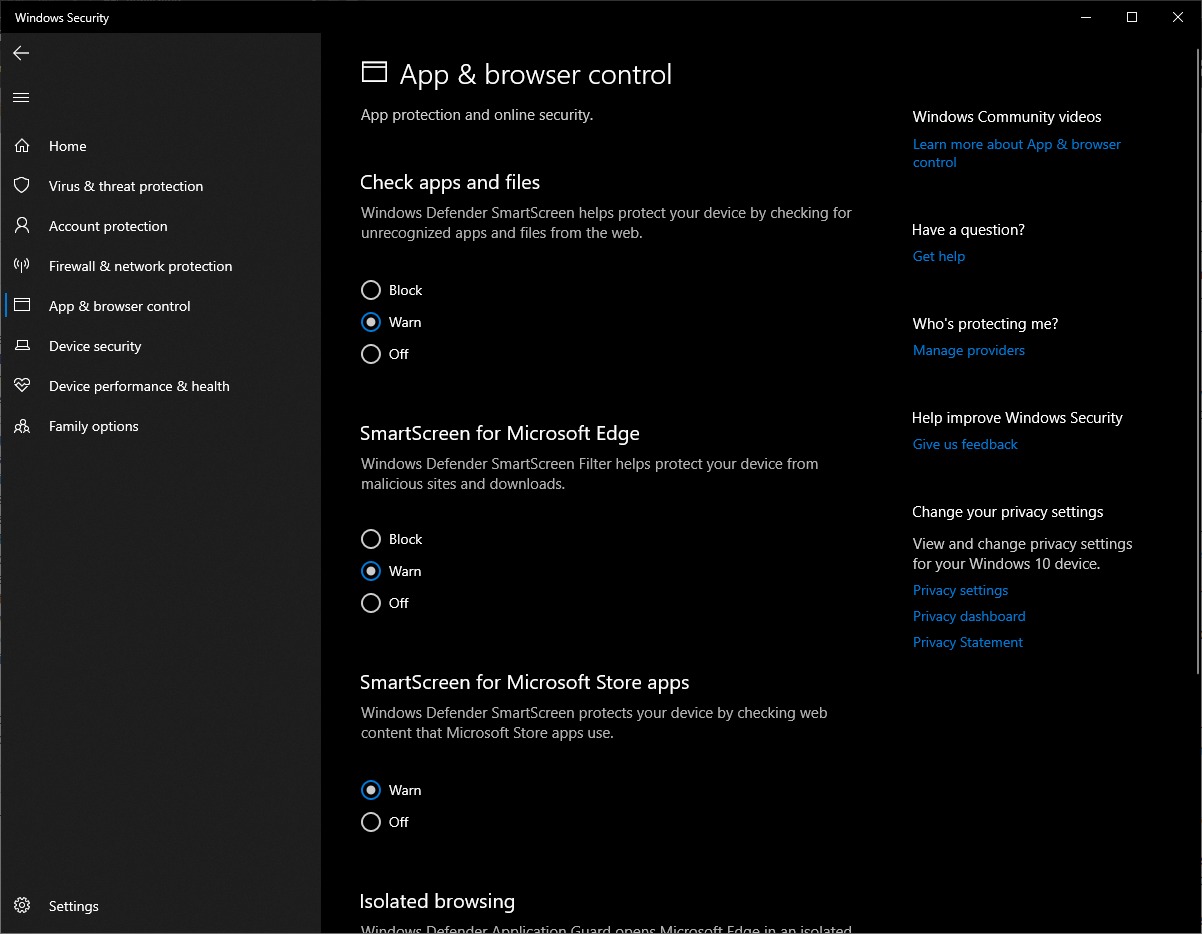This screenshot has width=1202, height=934.
Task: Select Block under Check apps and files
Action: point(371,290)
